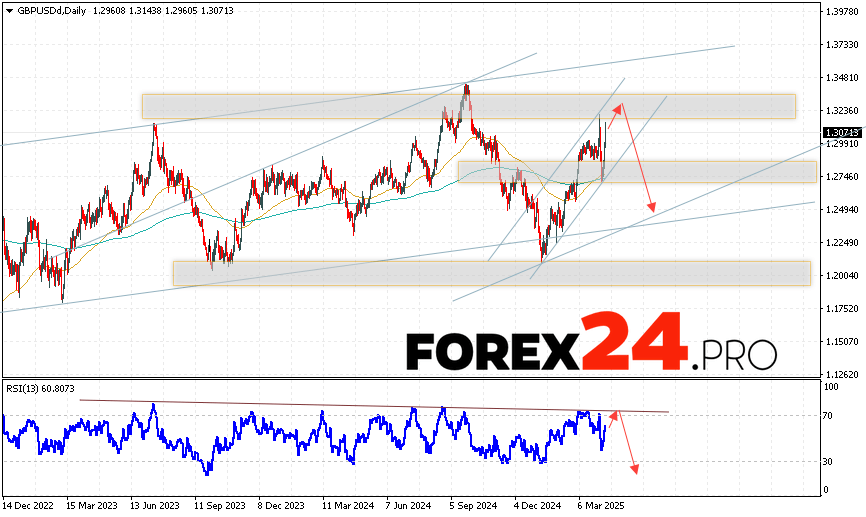Click the FOREX24.PRO watermark logo
The width and height of the screenshot is (866, 517).
point(591,352)
